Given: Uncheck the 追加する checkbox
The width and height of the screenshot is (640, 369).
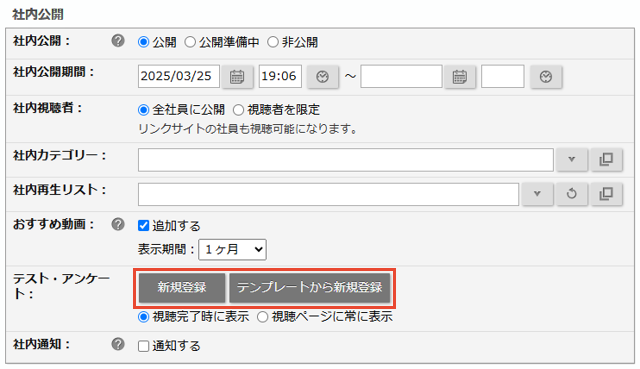Looking at the screenshot, I should tap(143, 225).
